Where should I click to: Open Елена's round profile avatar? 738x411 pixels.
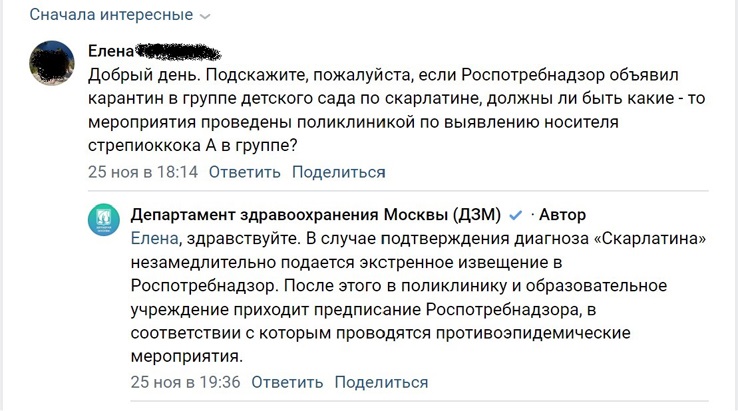point(52,63)
